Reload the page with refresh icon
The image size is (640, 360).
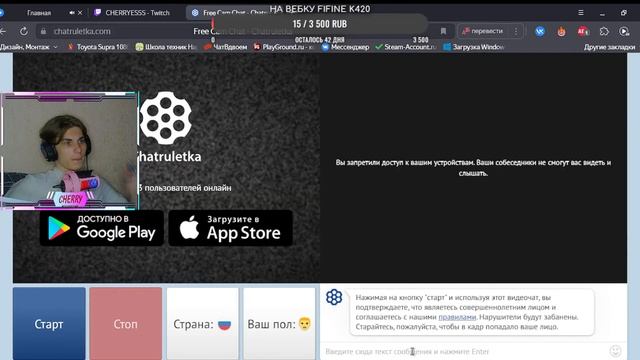[24, 31]
